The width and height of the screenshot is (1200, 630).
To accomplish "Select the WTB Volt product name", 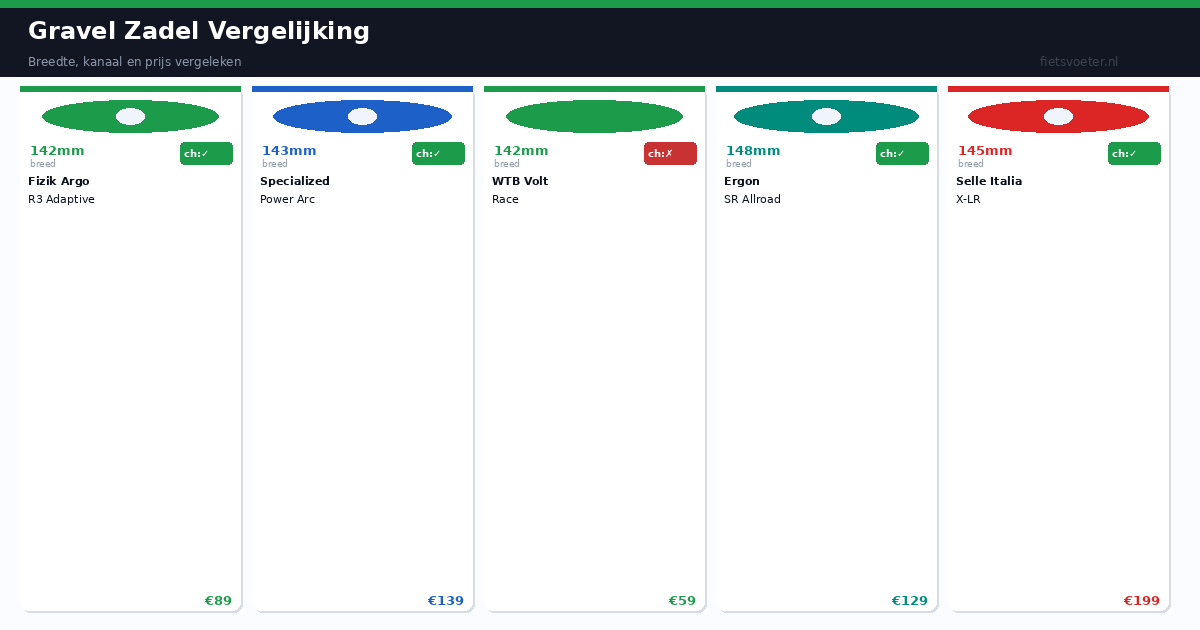I will [520, 181].
